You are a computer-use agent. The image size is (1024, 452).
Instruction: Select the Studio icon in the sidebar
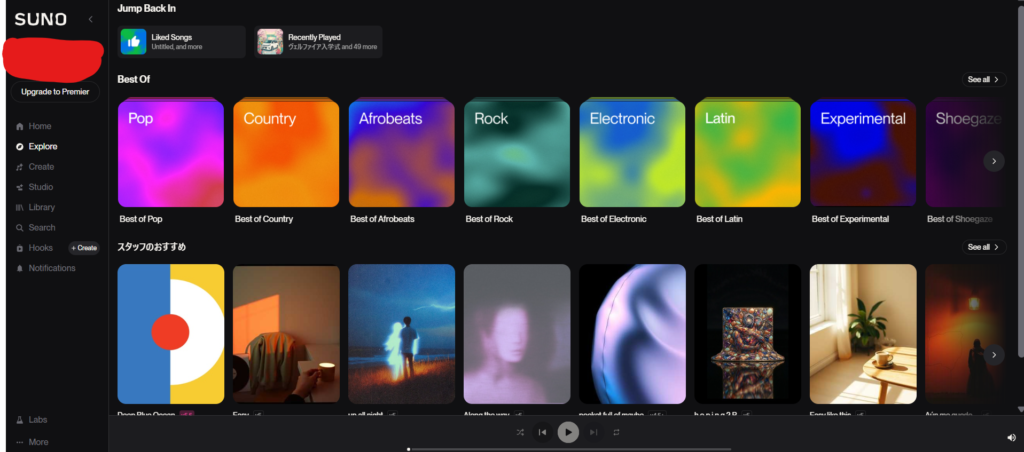tap(20, 187)
